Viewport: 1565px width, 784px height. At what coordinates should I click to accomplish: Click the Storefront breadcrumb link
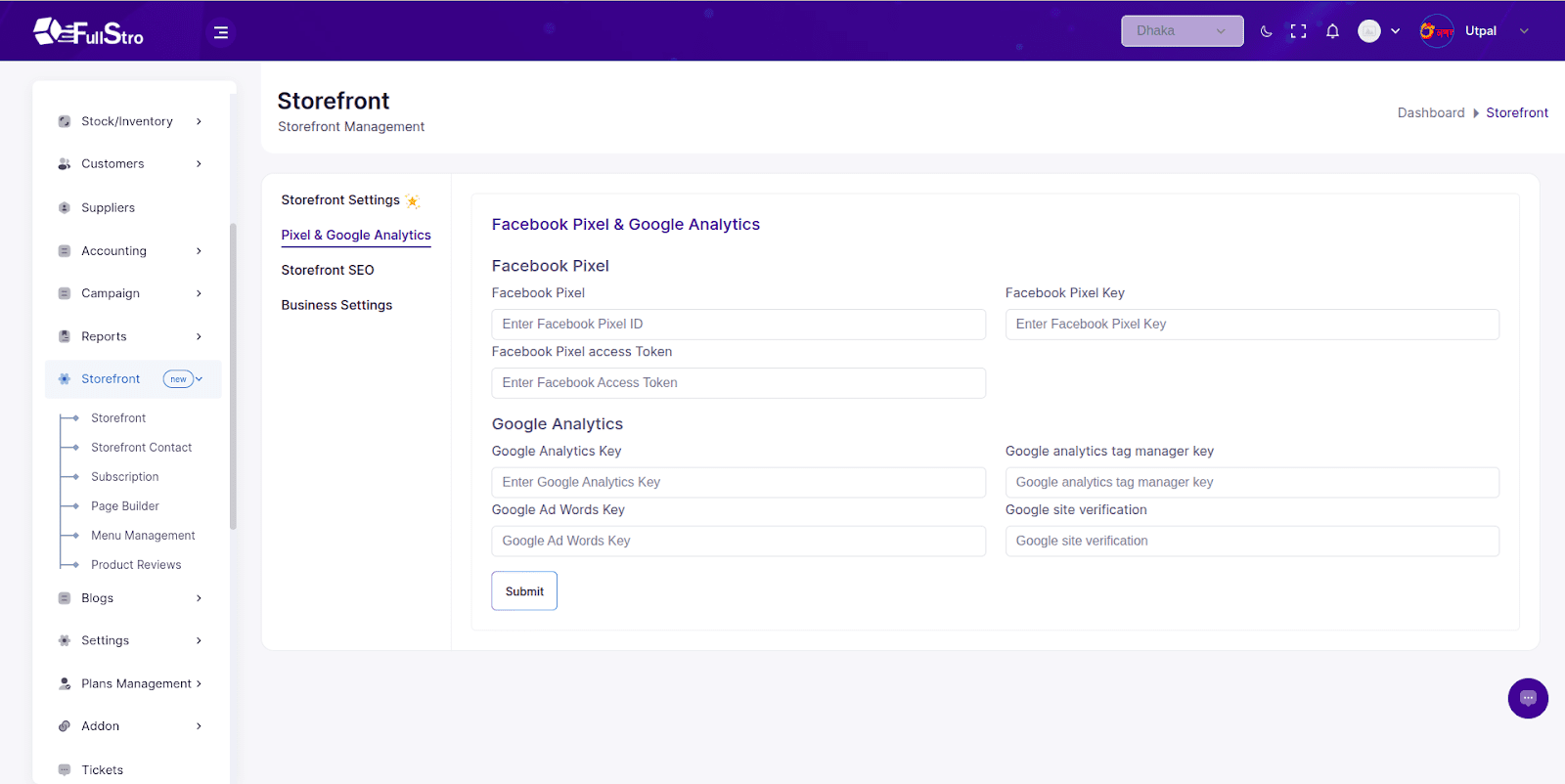pos(1517,112)
